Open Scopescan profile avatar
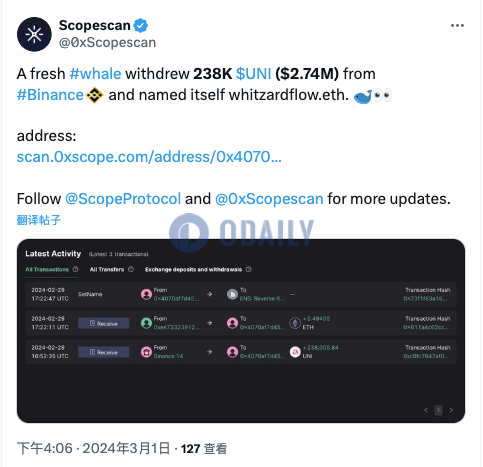This screenshot has height=467, width=483. [34, 34]
